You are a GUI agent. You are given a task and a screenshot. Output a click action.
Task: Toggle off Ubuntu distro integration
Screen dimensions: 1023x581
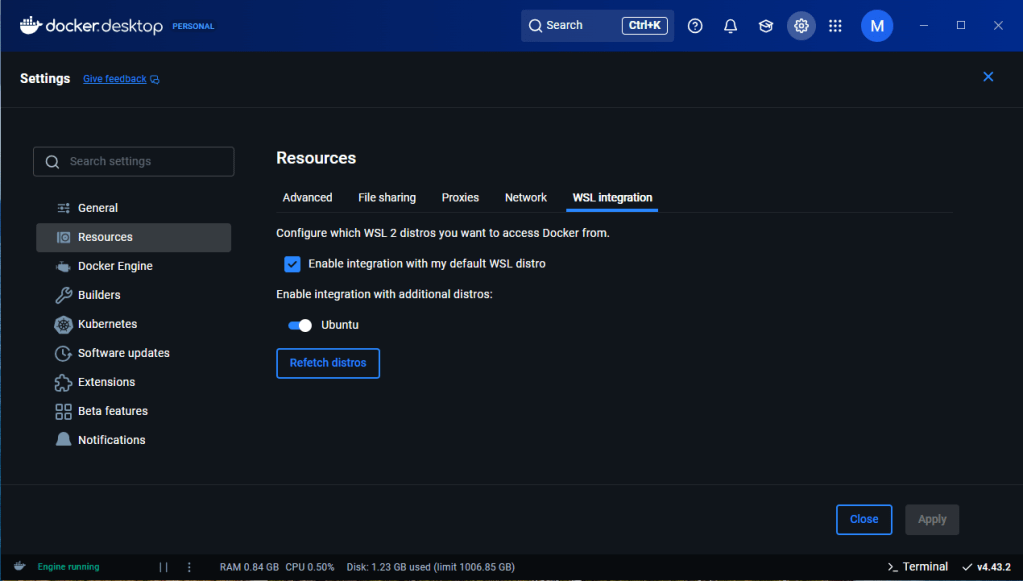tap(300, 325)
